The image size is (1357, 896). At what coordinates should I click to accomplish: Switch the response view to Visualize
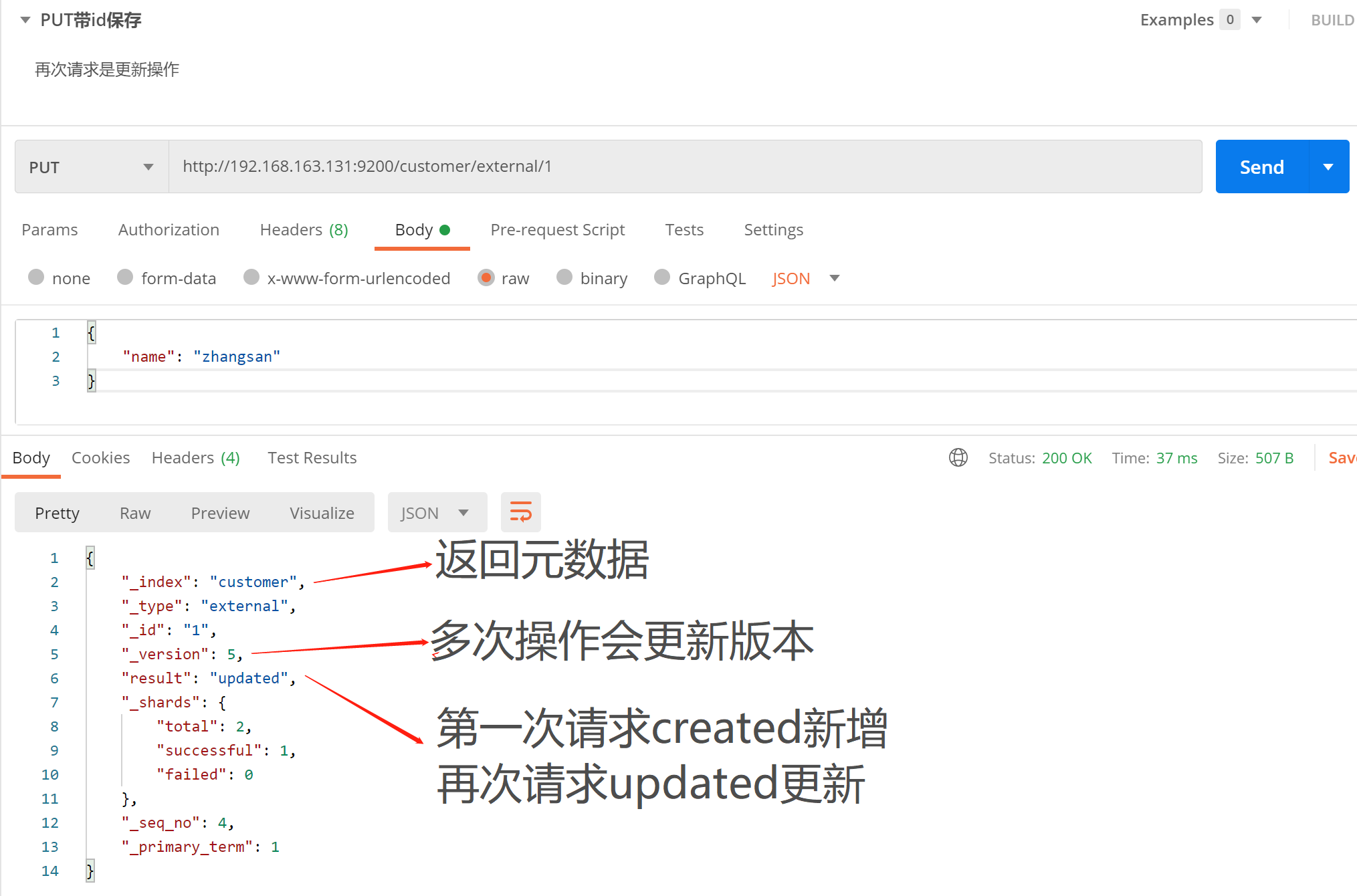(322, 513)
